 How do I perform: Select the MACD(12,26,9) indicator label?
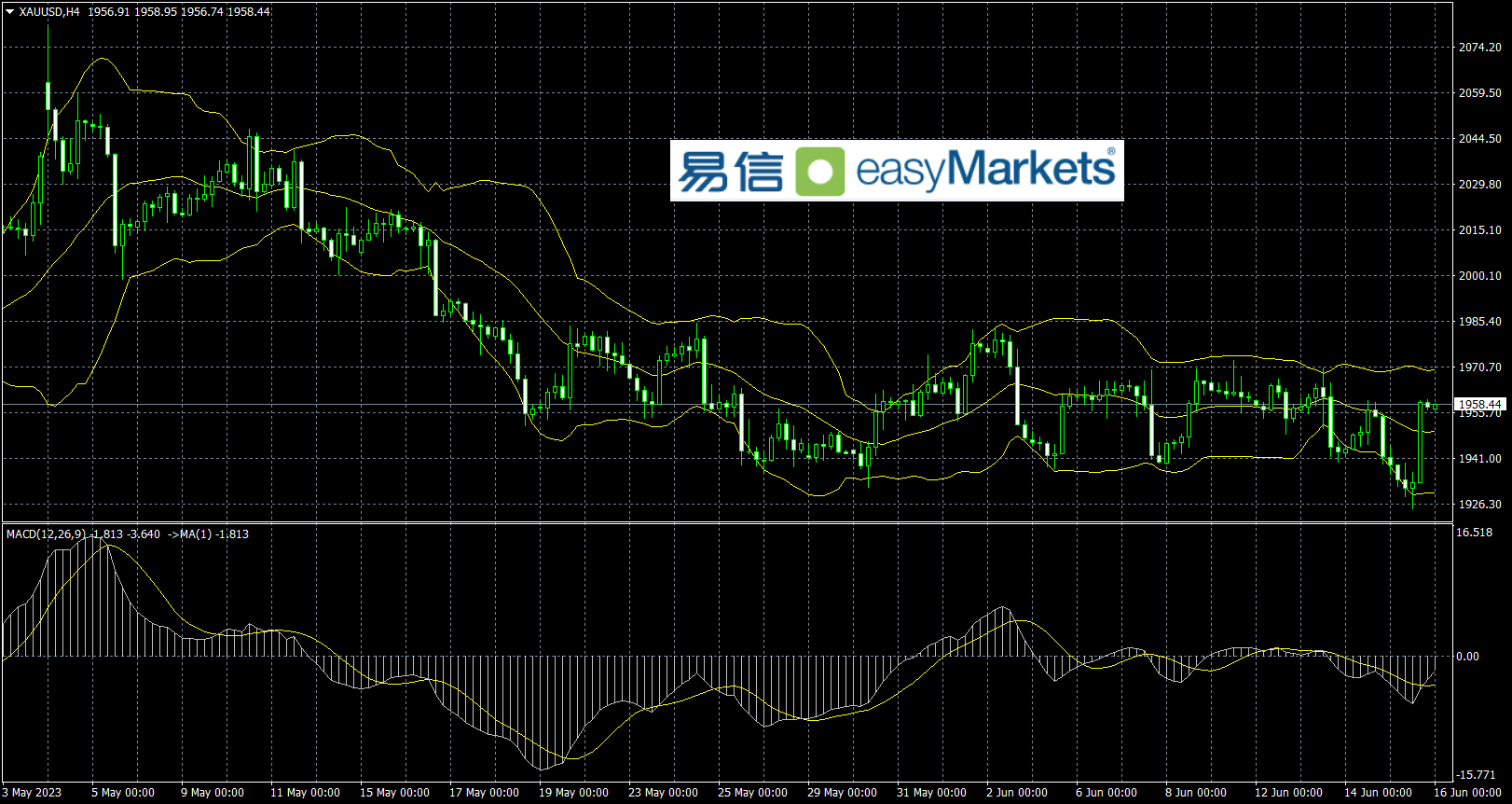point(46,534)
